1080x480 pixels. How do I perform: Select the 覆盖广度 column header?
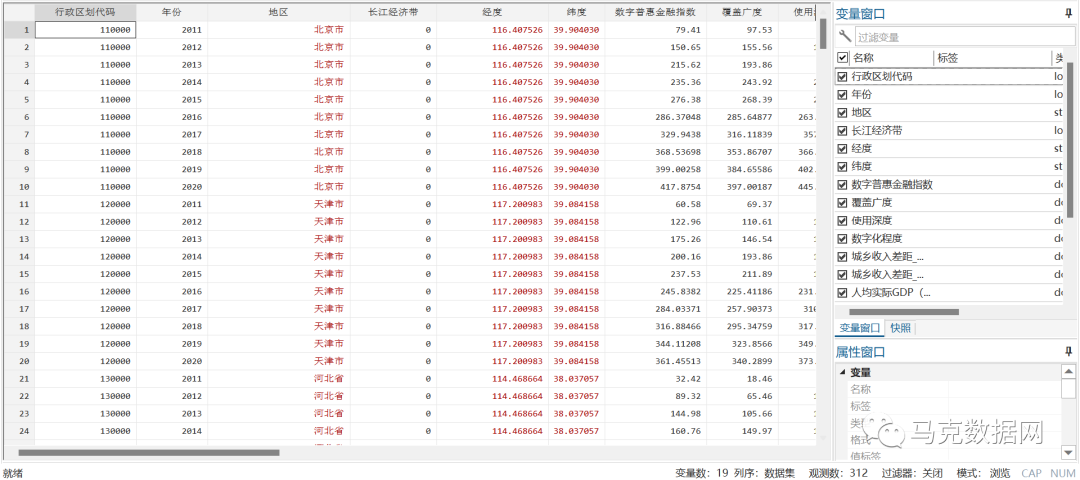point(741,12)
